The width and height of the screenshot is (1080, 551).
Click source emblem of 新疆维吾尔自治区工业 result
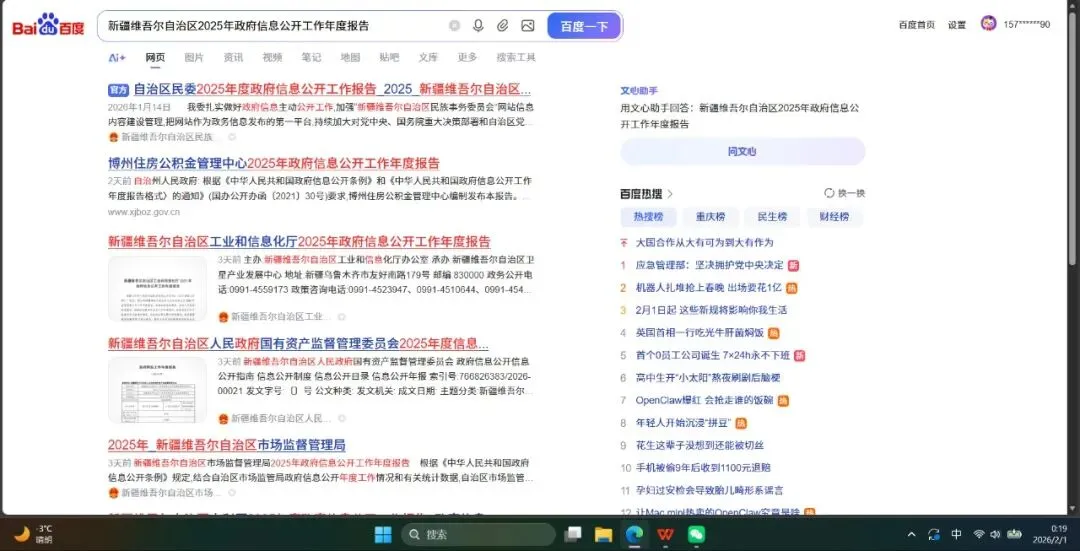pyautogui.click(x=223, y=317)
